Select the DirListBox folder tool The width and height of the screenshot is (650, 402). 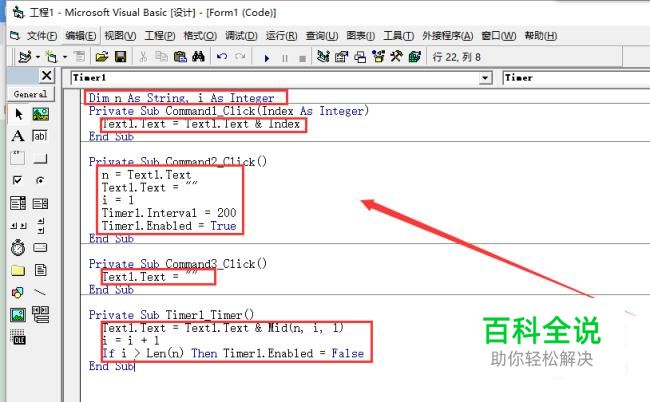click(18, 271)
